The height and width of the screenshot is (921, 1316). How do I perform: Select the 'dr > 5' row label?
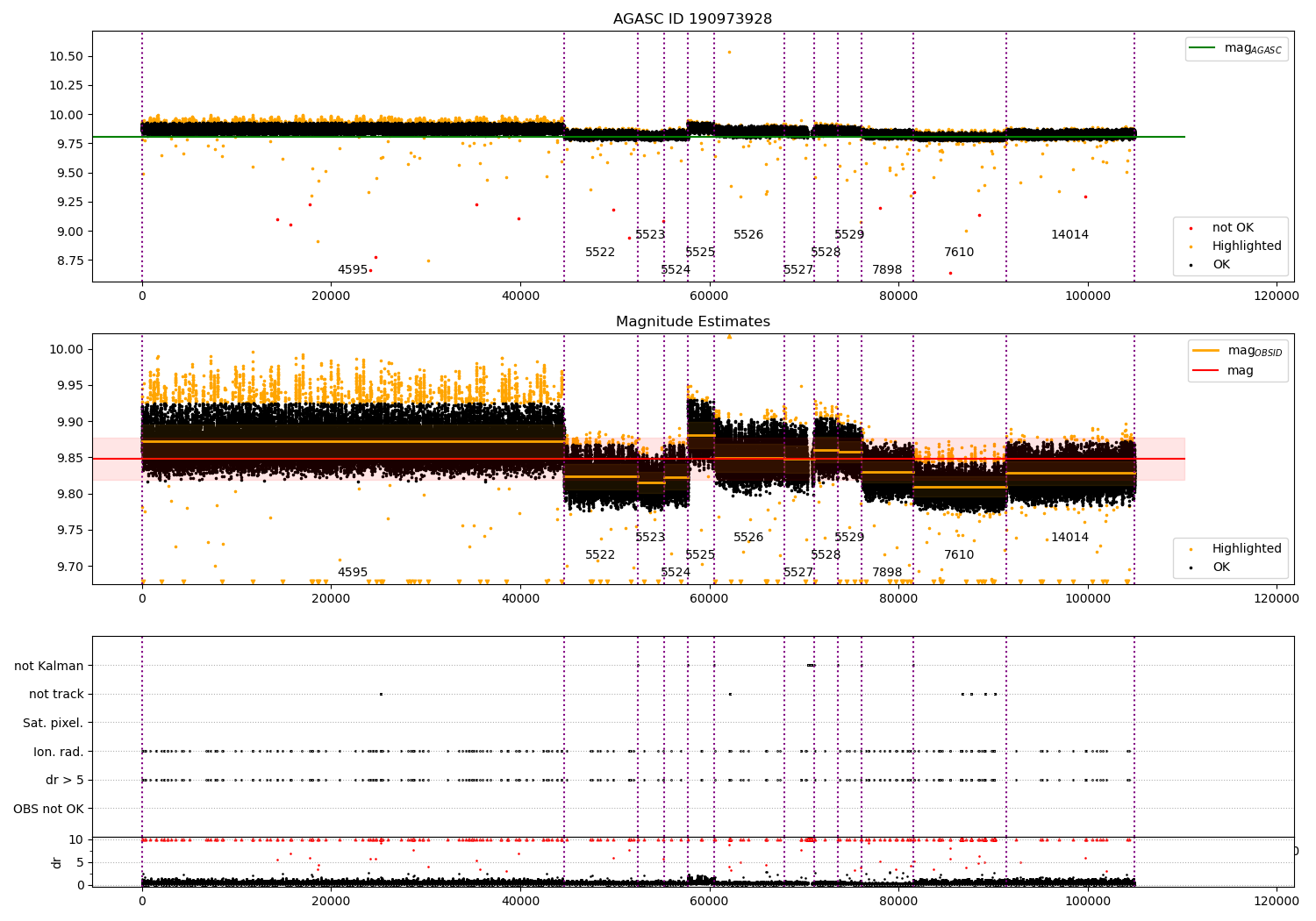(x=65, y=780)
